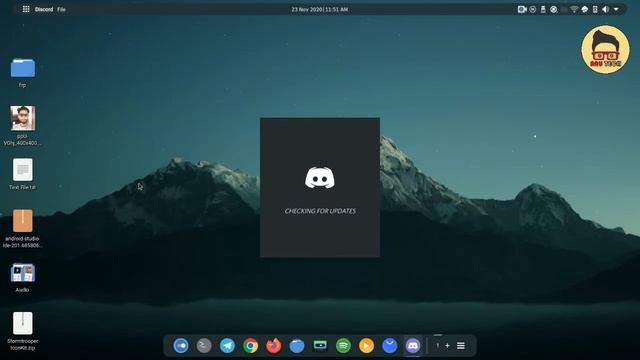Screen dimensions: 640x360
Task: Open the Activities app grid icon
Action: 26,9
